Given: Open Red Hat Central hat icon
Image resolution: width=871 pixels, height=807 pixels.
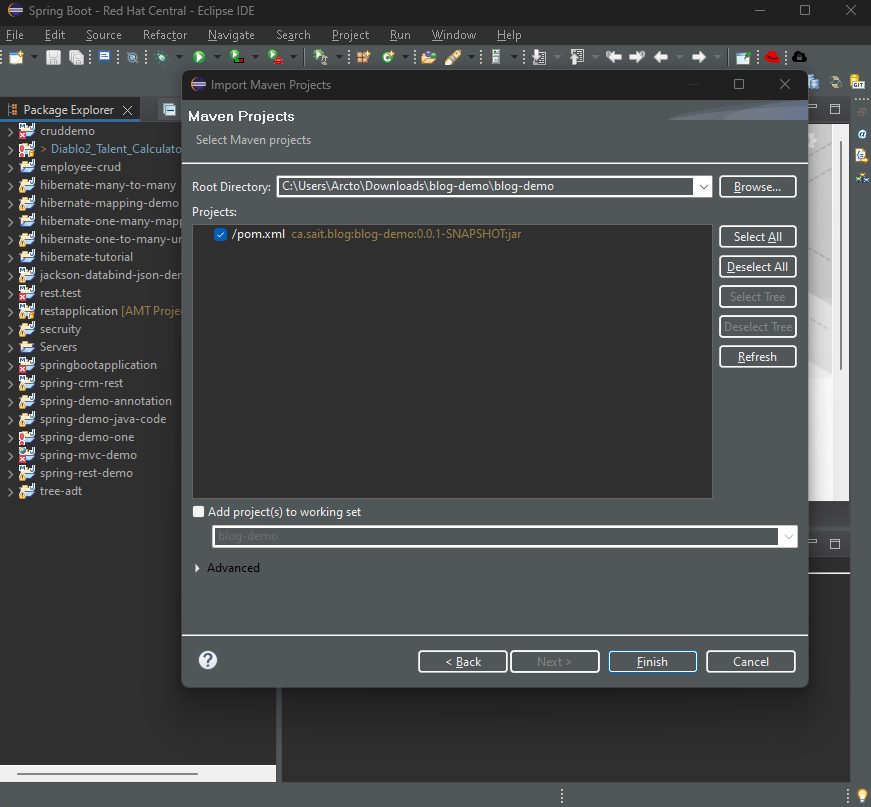Looking at the screenshot, I should point(772,57).
